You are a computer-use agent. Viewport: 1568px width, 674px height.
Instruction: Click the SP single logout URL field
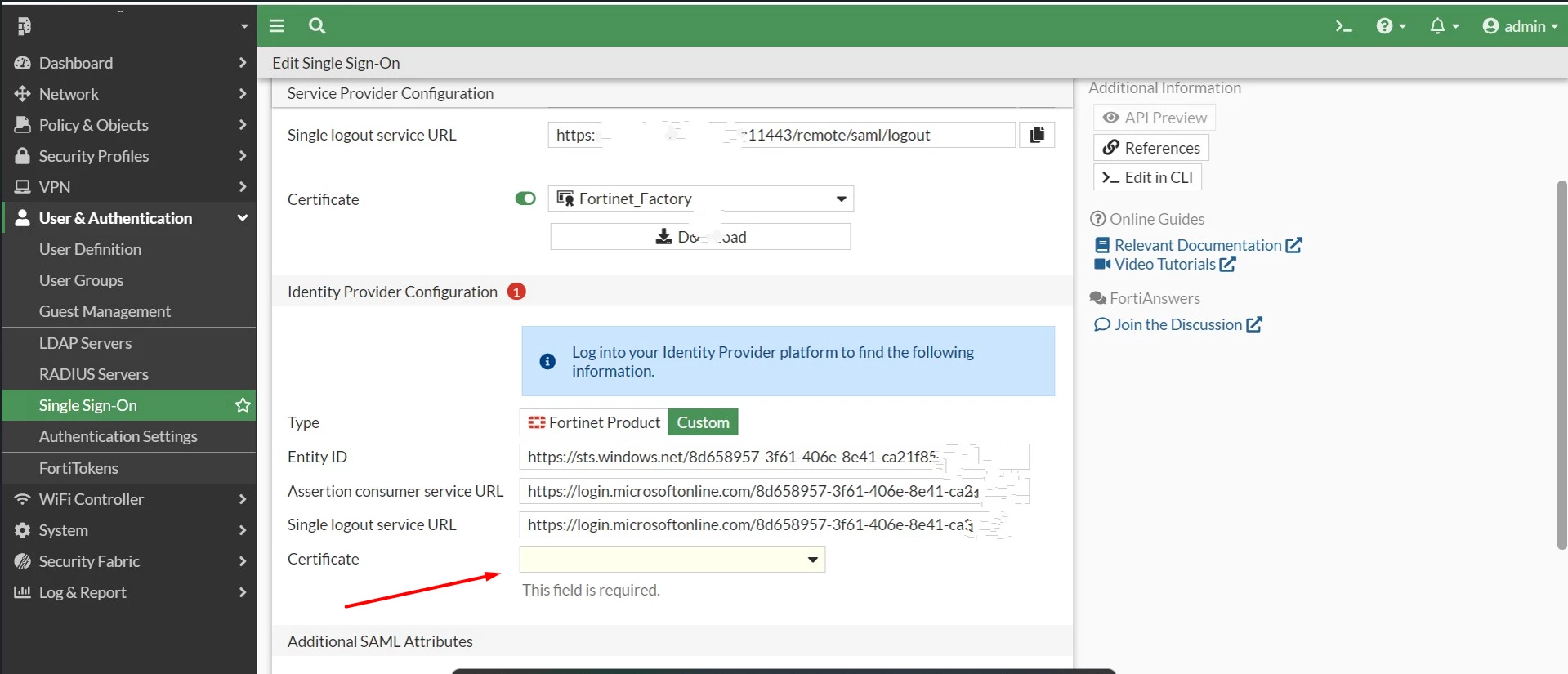[x=782, y=135]
